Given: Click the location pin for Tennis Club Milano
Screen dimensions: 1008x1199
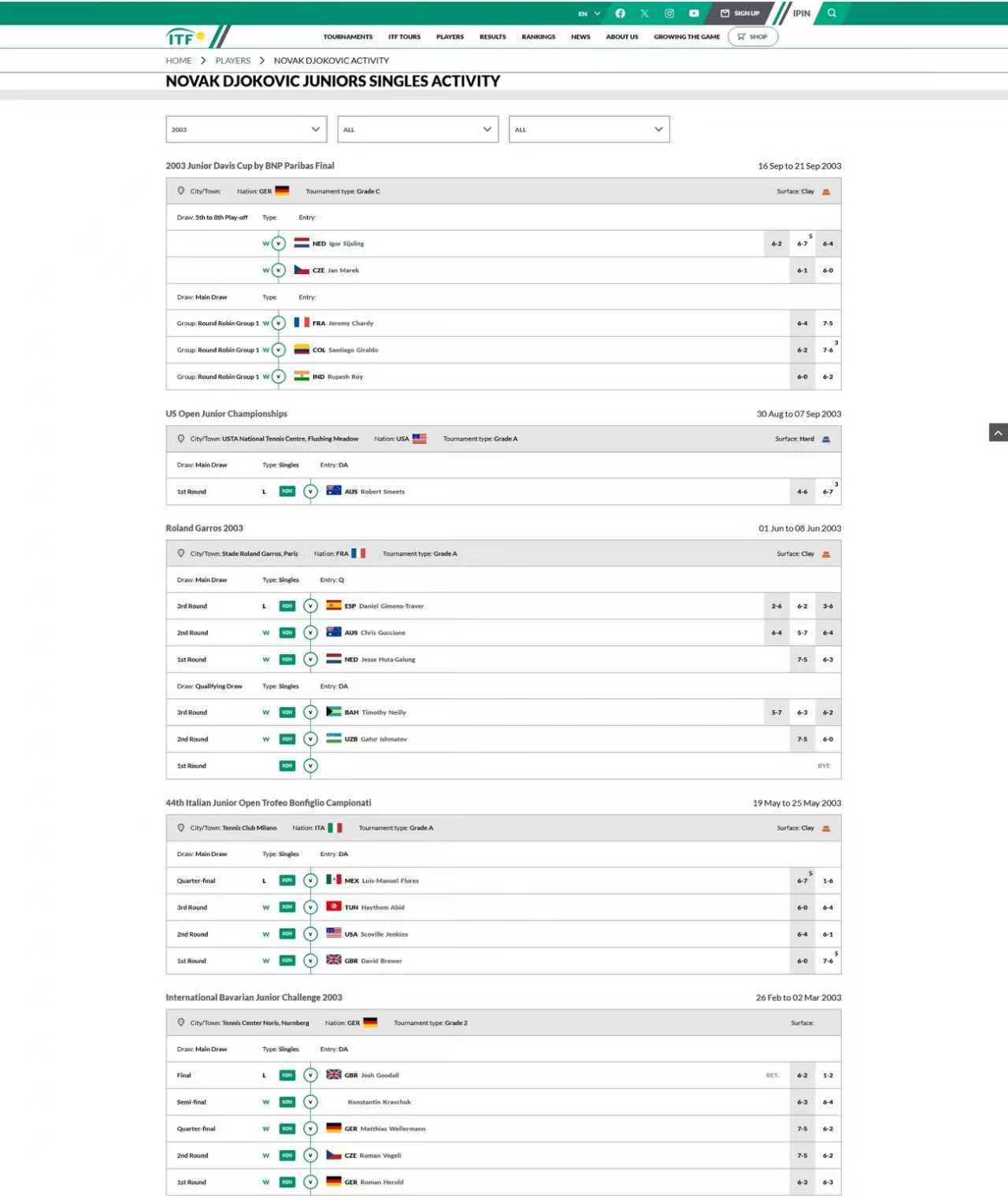Looking at the screenshot, I should 181,828.
